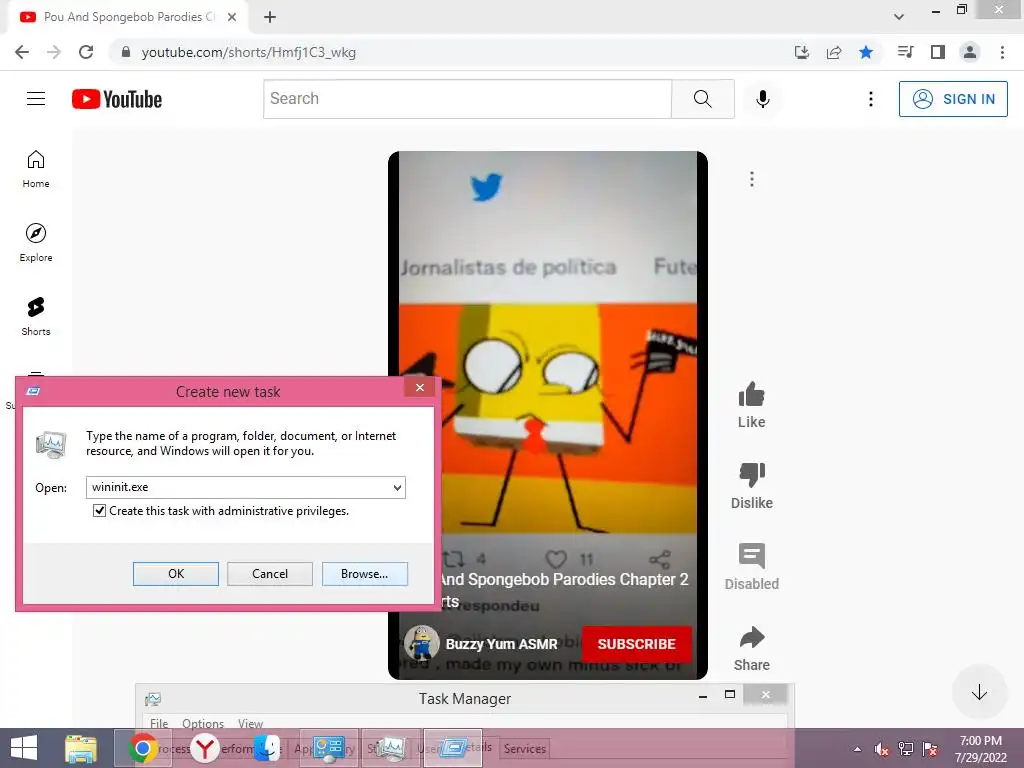
Task: Click the YouTube search magnifier button
Action: (x=703, y=99)
